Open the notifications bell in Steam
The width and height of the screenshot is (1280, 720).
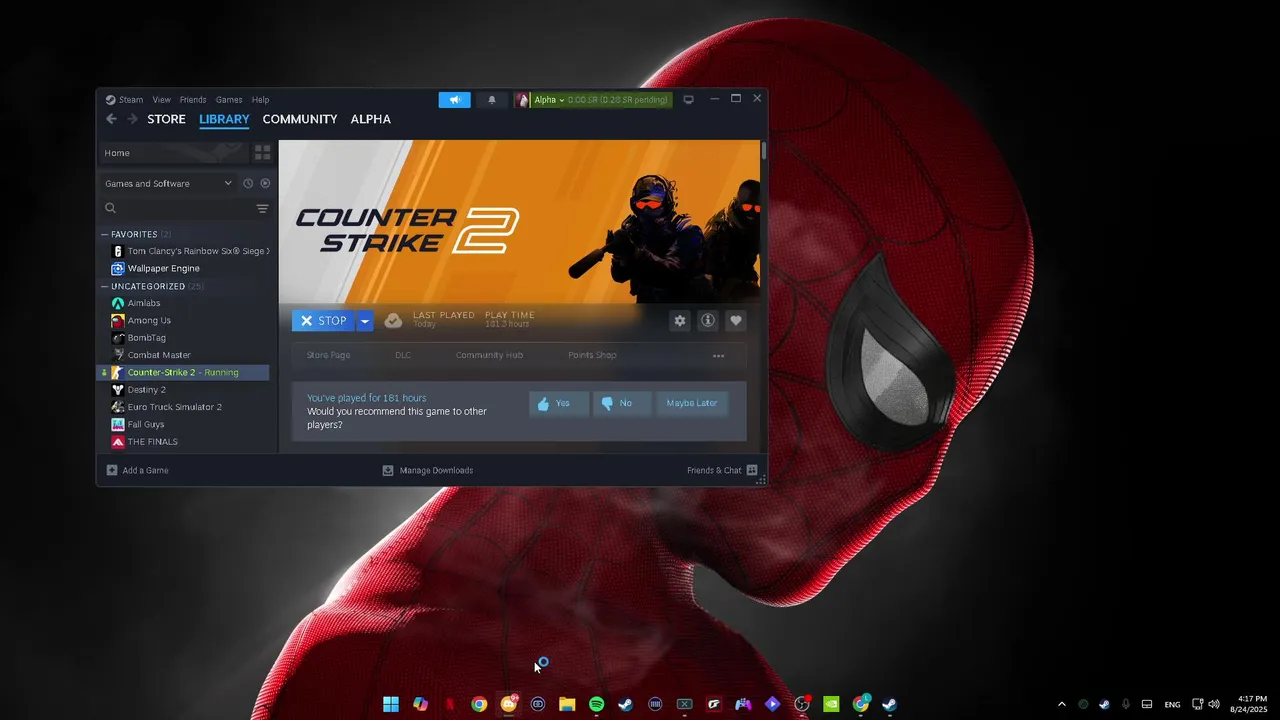tap(491, 100)
